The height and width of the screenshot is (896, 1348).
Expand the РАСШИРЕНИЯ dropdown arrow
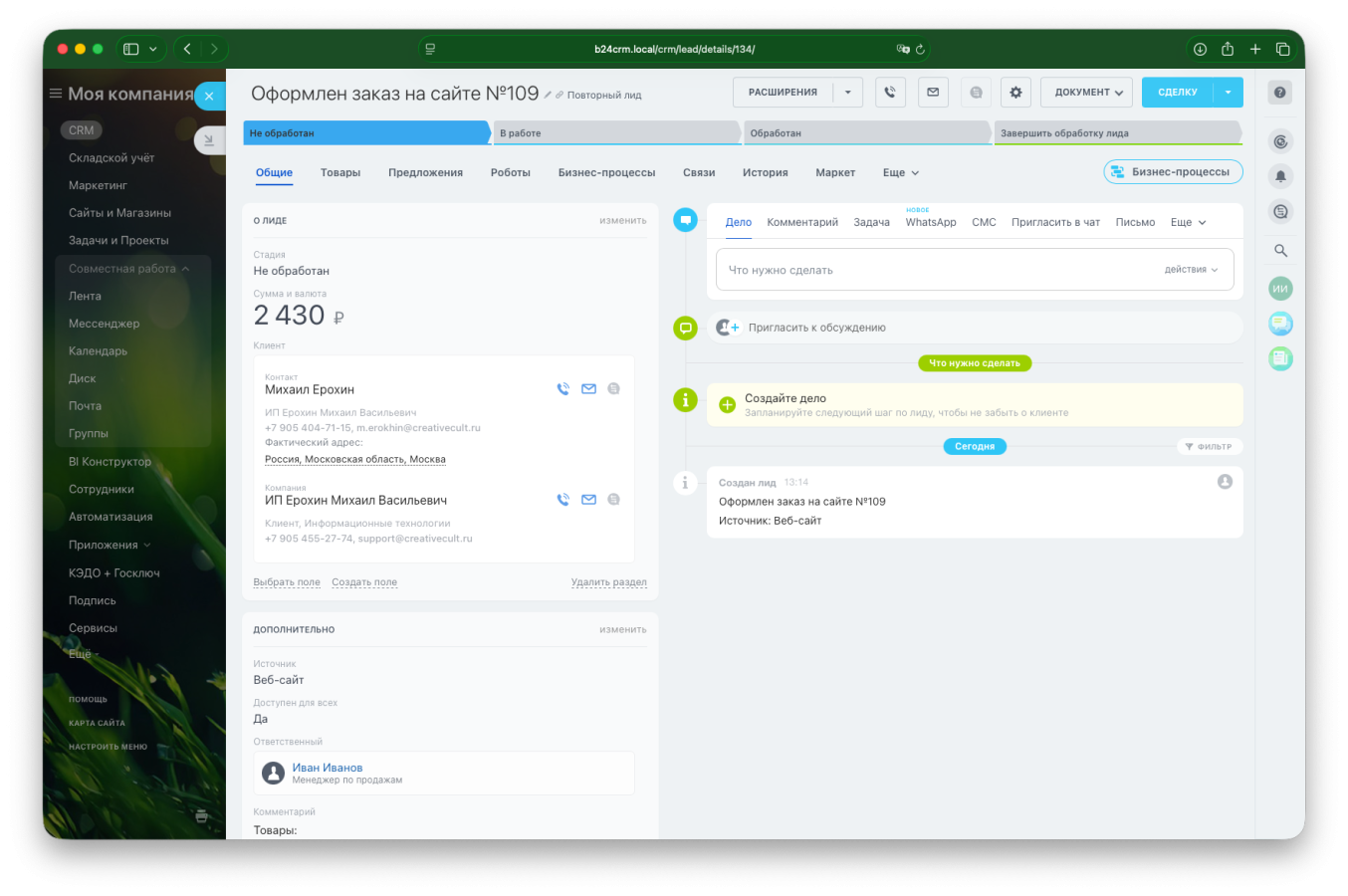pyautogui.click(x=848, y=93)
